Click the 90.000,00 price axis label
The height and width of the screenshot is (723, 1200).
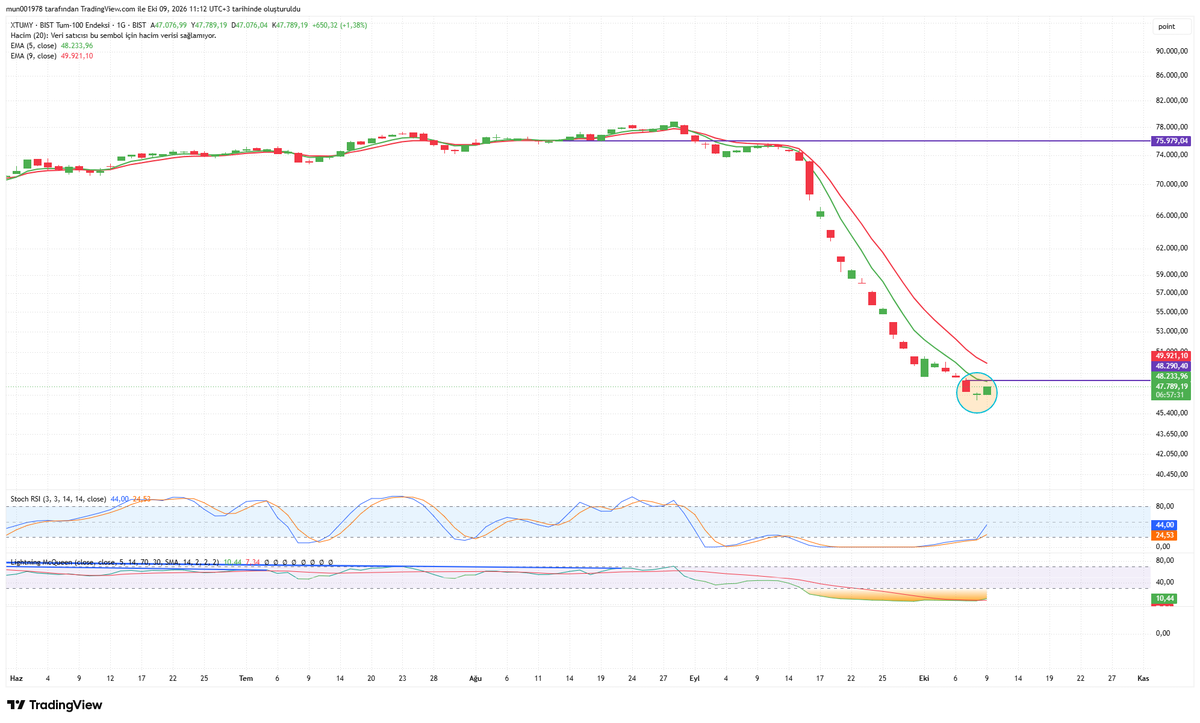tap(1171, 51)
